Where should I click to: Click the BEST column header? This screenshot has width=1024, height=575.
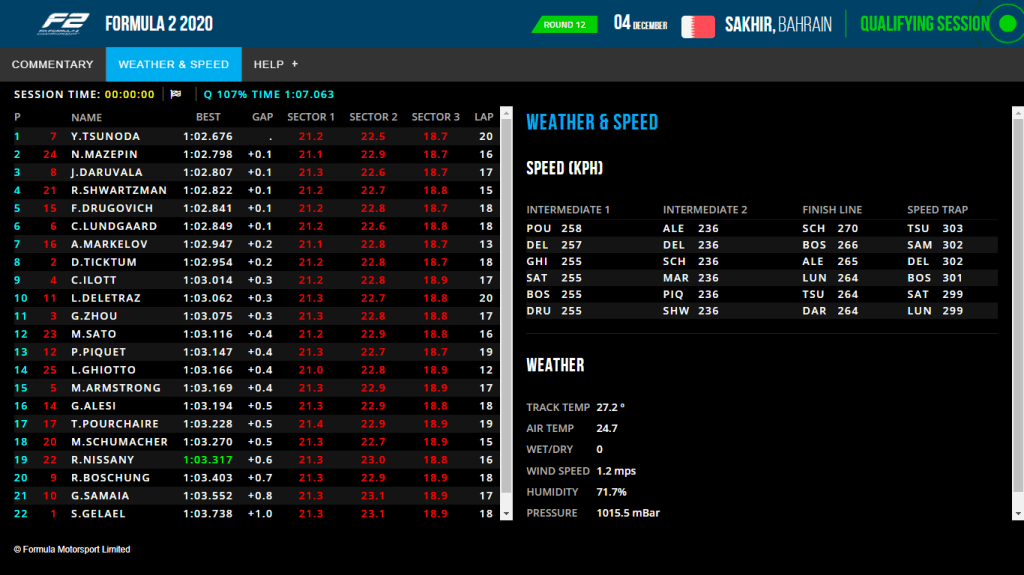(208, 117)
